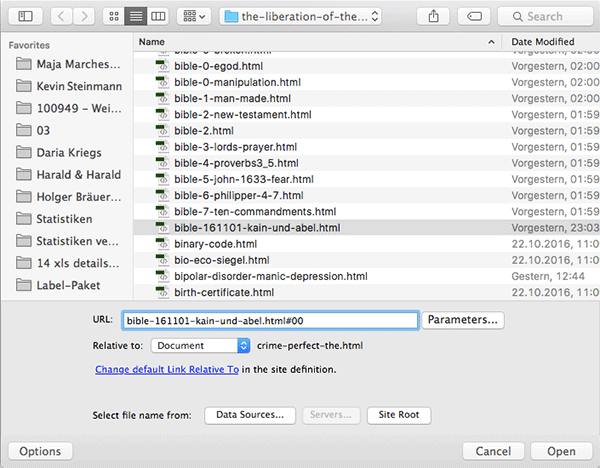Click the Data Sources... button
The width and height of the screenshot is (600, 468).
coord(251,414)
